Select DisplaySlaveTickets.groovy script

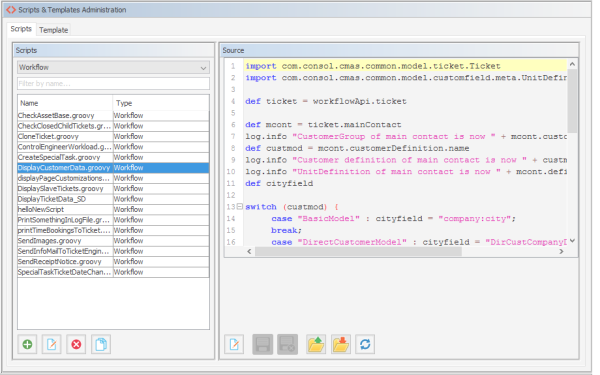113,189
